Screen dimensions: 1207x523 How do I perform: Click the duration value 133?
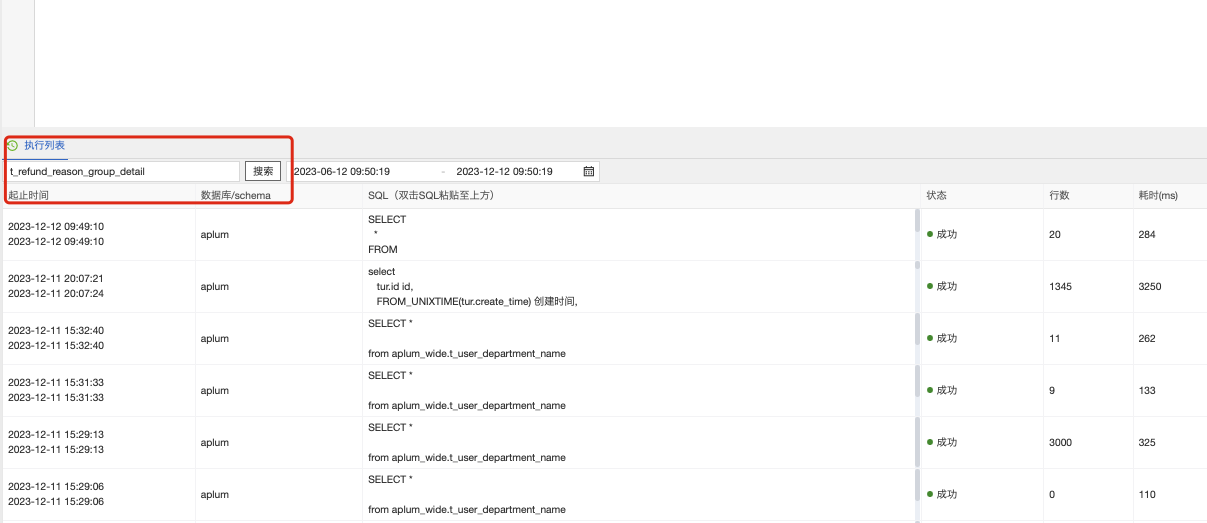click(1146, 390)
